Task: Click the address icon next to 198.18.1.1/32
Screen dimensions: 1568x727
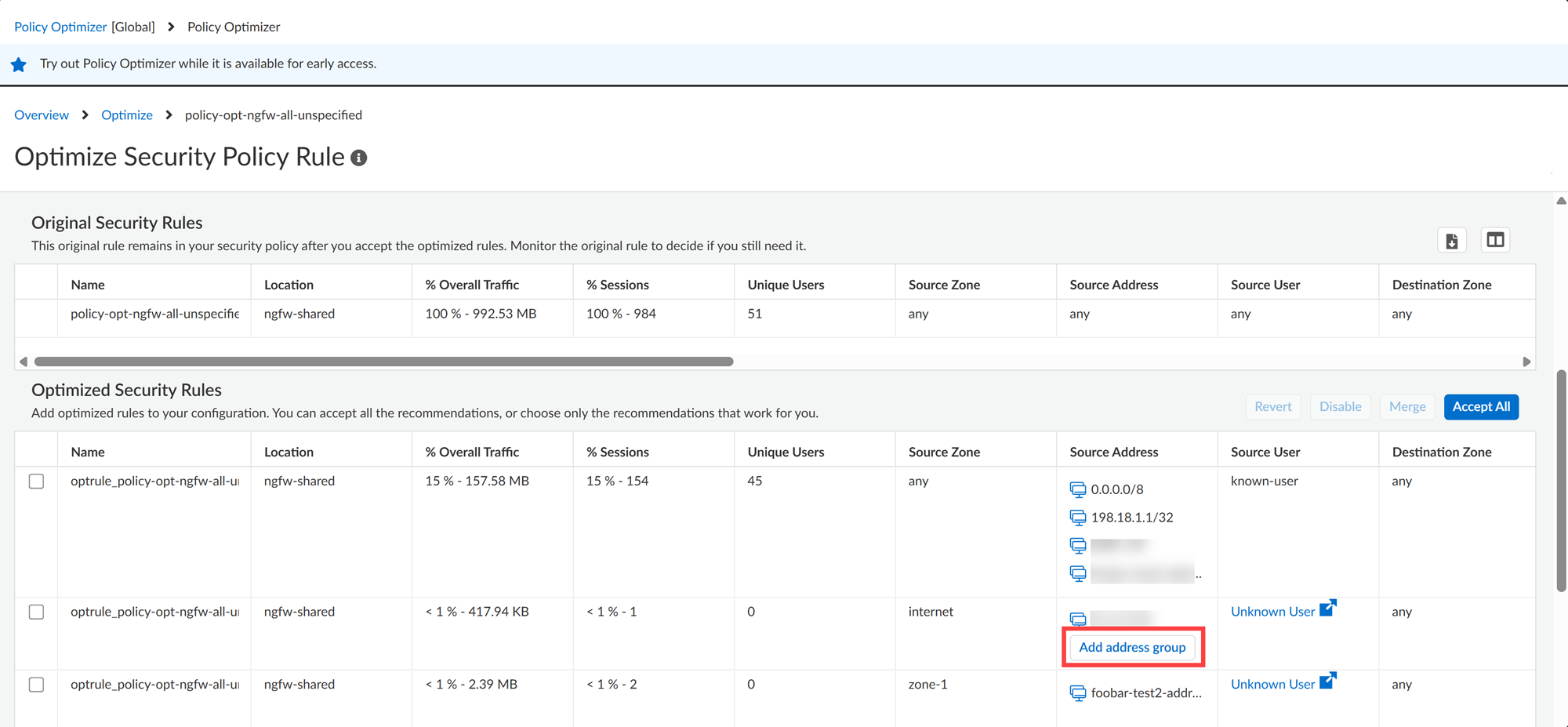Action: (x=1078, y=518)
